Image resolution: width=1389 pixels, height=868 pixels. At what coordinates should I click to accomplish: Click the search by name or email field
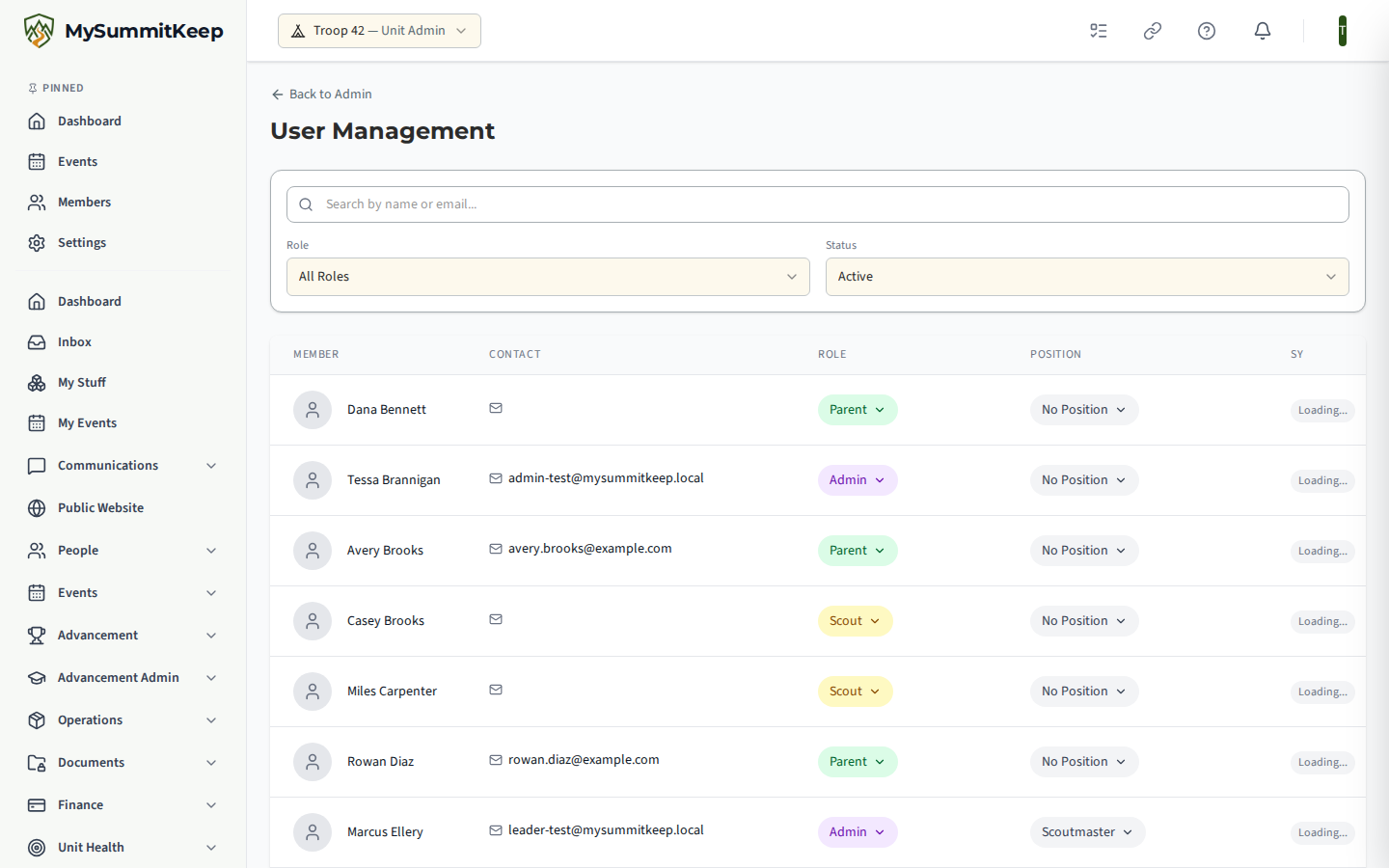(818, 204)
